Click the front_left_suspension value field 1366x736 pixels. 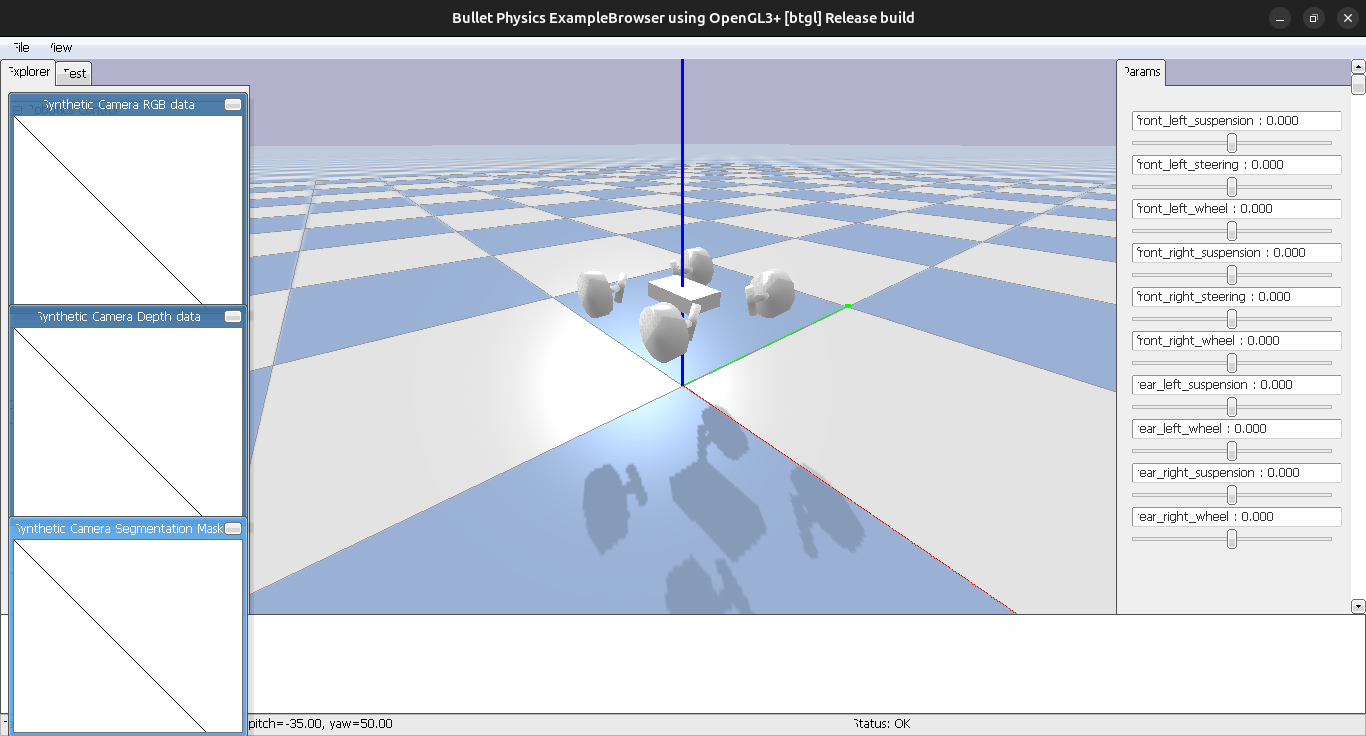(x=1237, y=121)
